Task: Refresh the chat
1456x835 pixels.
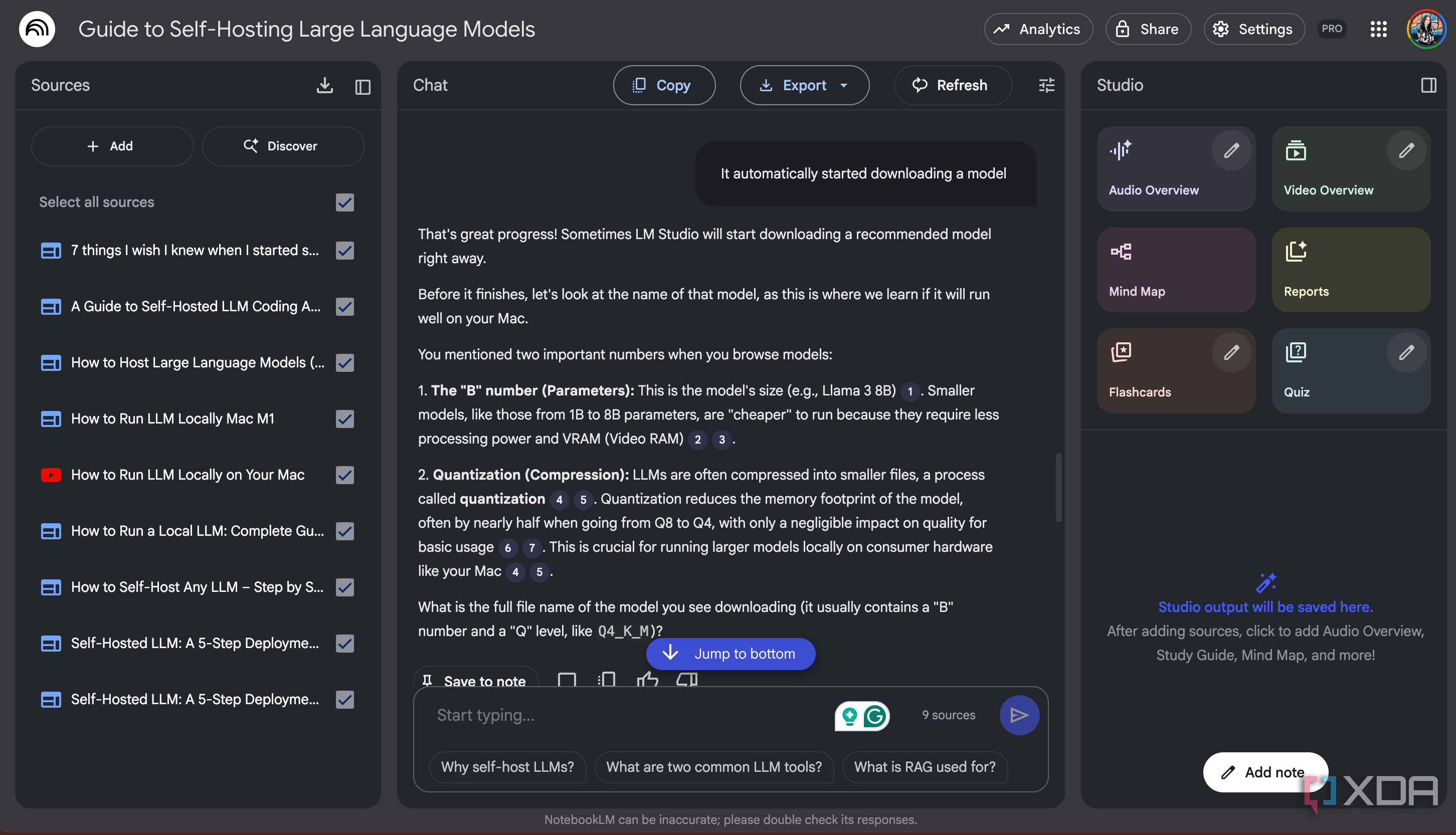Action: [x=952, y=85]
